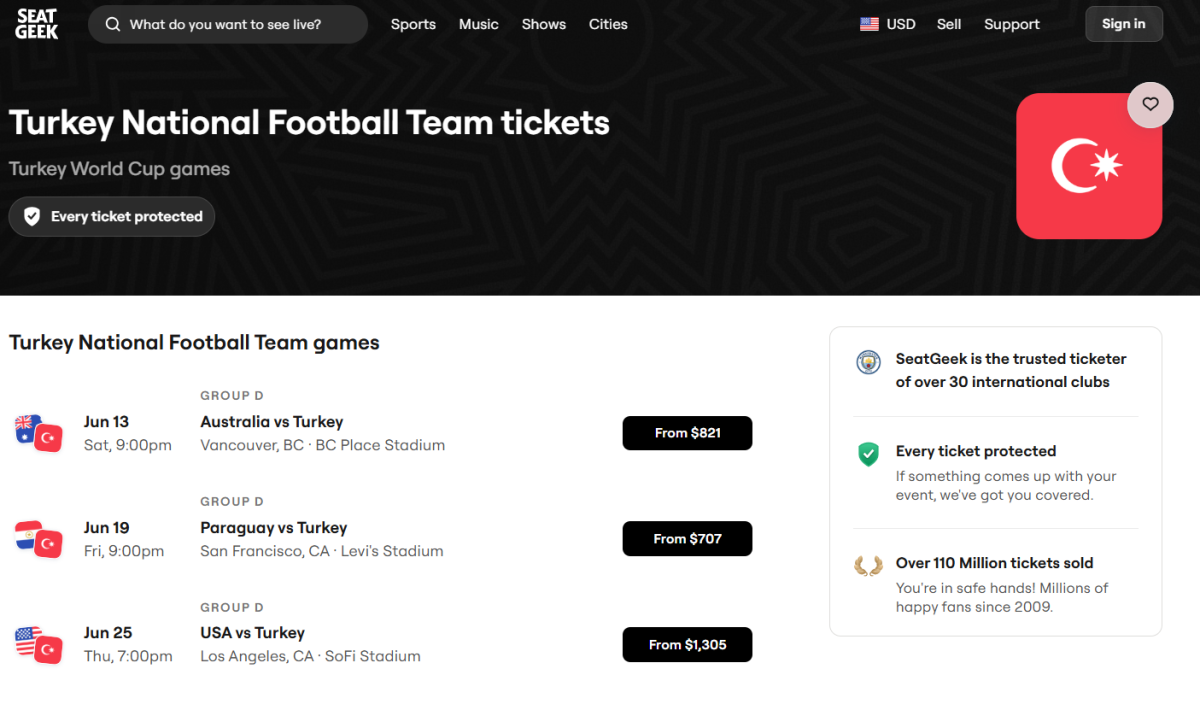Open the Sports menu
Viewport: 1200px width, 704px height.
(413, 24)
